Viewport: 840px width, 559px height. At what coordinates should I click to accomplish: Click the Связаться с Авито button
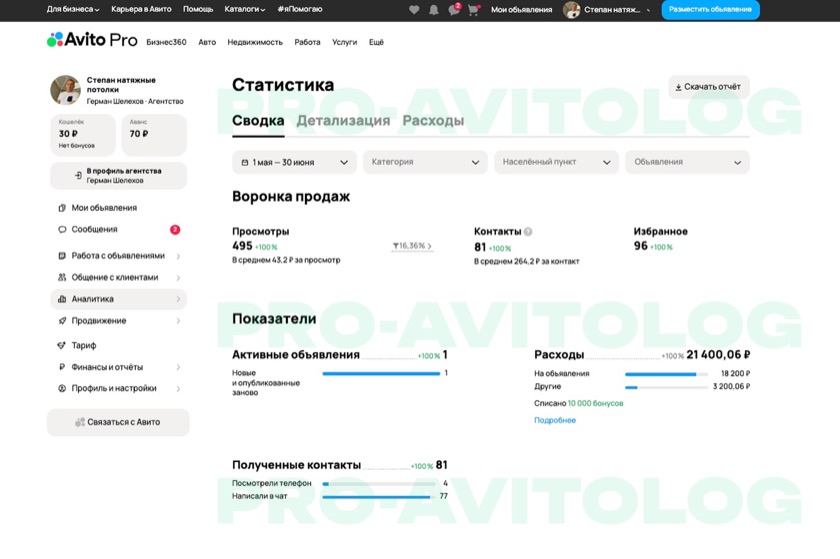pyautogui.click(x=118, y=422)
